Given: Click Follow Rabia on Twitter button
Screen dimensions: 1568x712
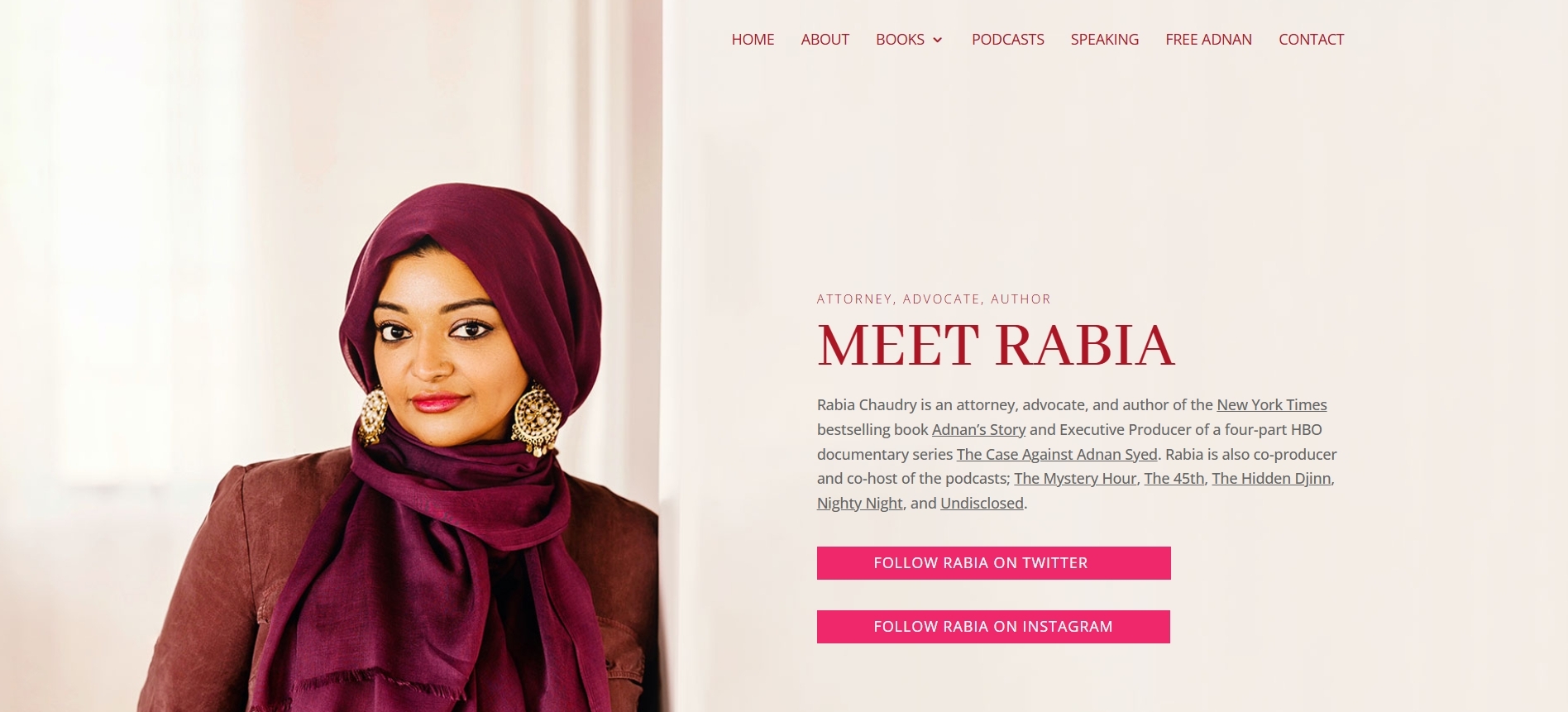Looking at the screenshot, I should tap(993, 563).
